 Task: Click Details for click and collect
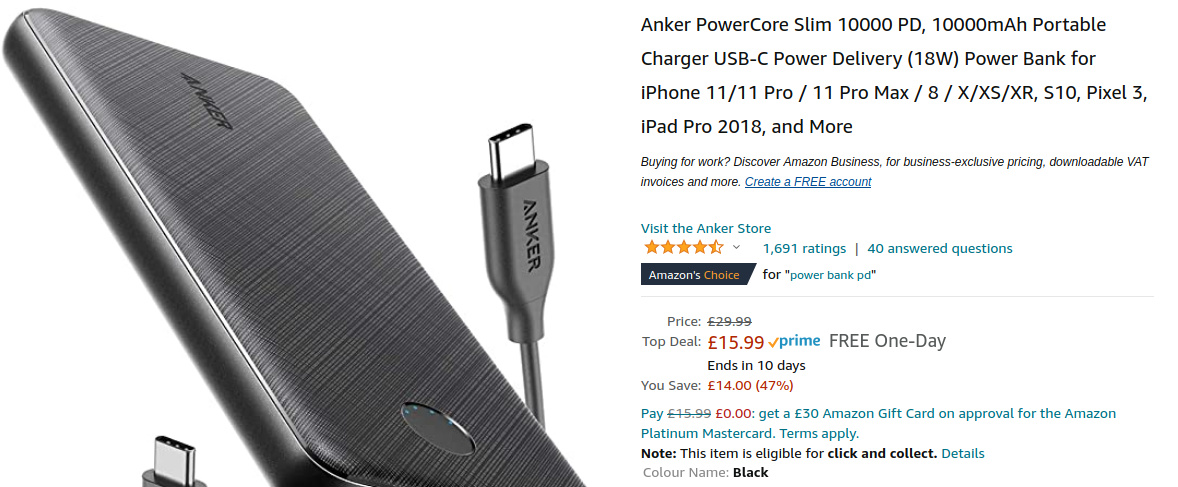click(962, 453)
